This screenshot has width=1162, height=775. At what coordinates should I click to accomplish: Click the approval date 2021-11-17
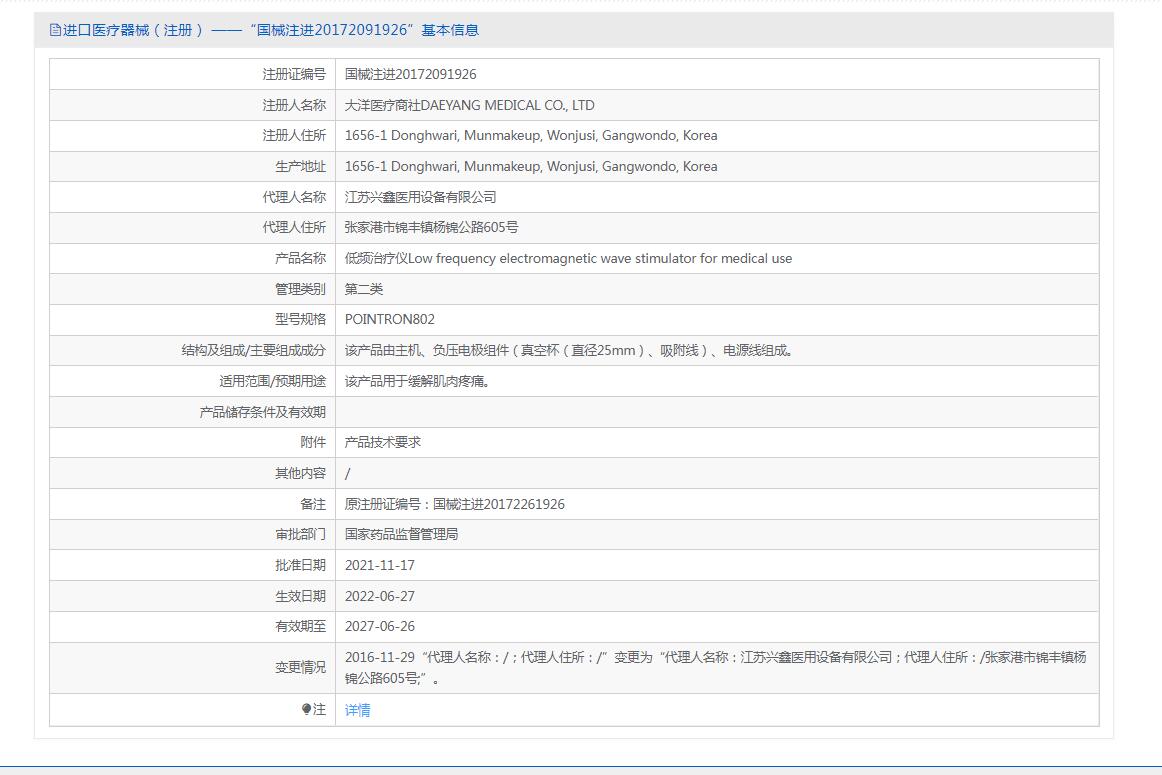pyautogui.click(x=379, y=565)
